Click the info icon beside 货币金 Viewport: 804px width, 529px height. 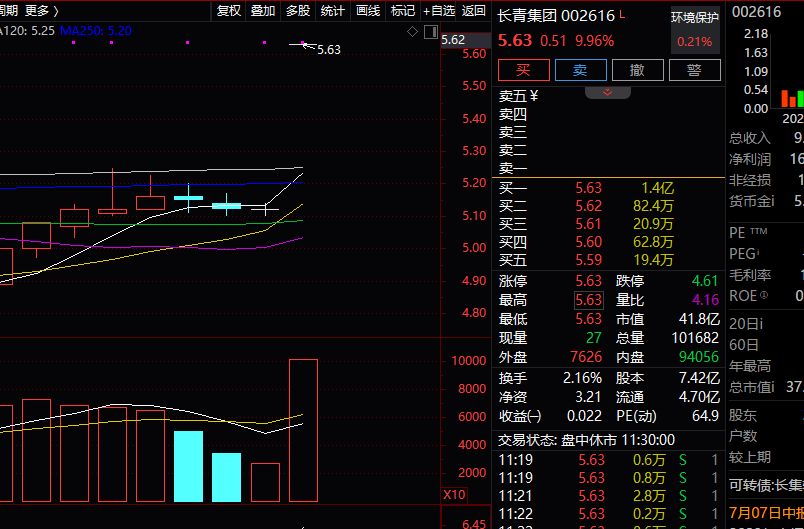coord(773,201)
